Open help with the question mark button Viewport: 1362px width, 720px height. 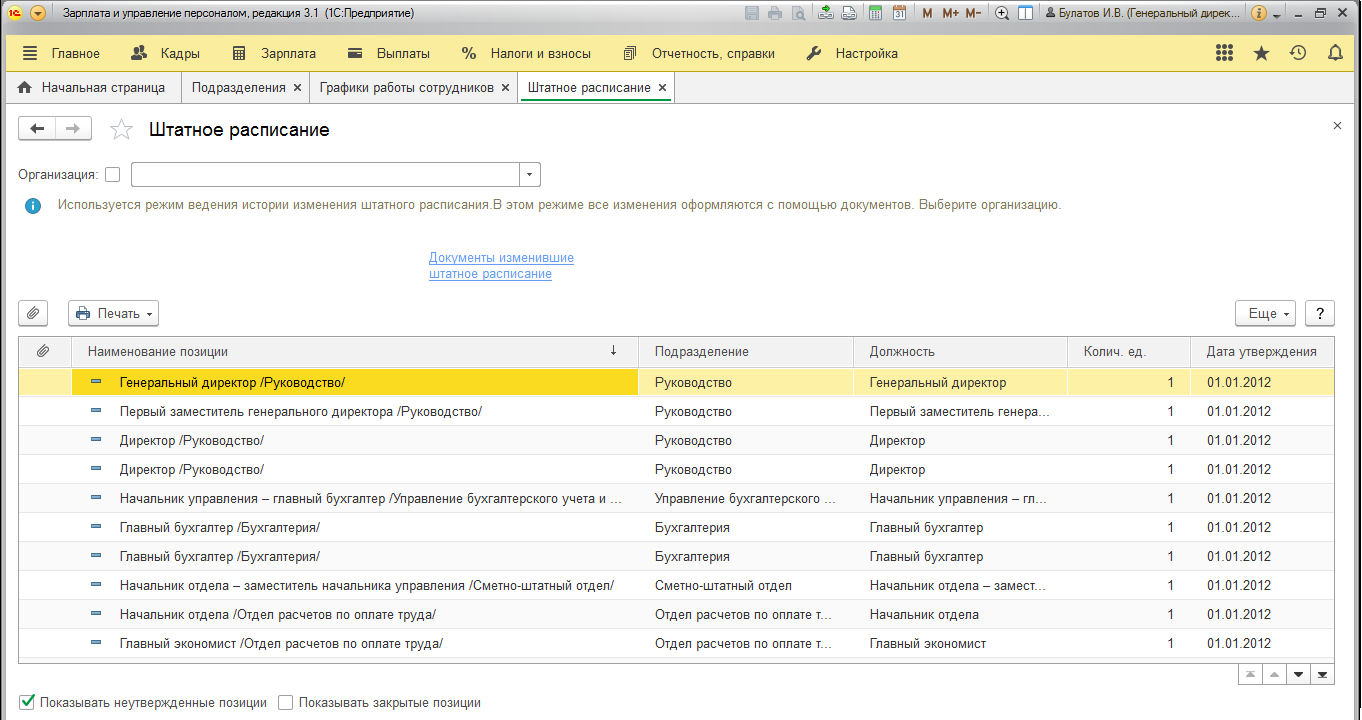click(1320, 313)
